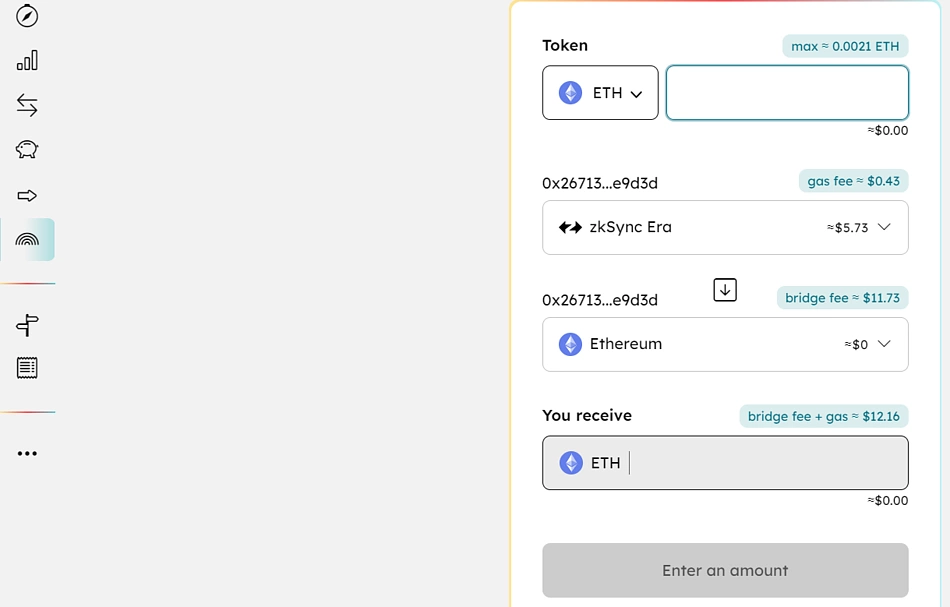Click the signpost routes icon
This screenshot has height=607, width=950.
click(27, 325)
